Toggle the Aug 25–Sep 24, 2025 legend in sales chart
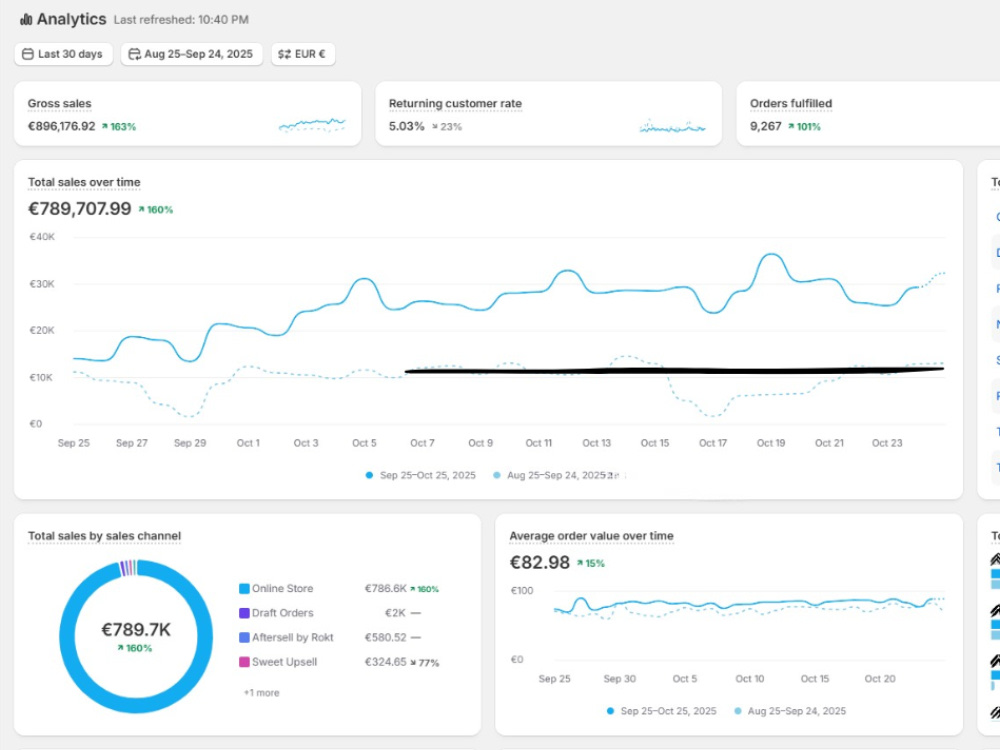 coord(550,475)
